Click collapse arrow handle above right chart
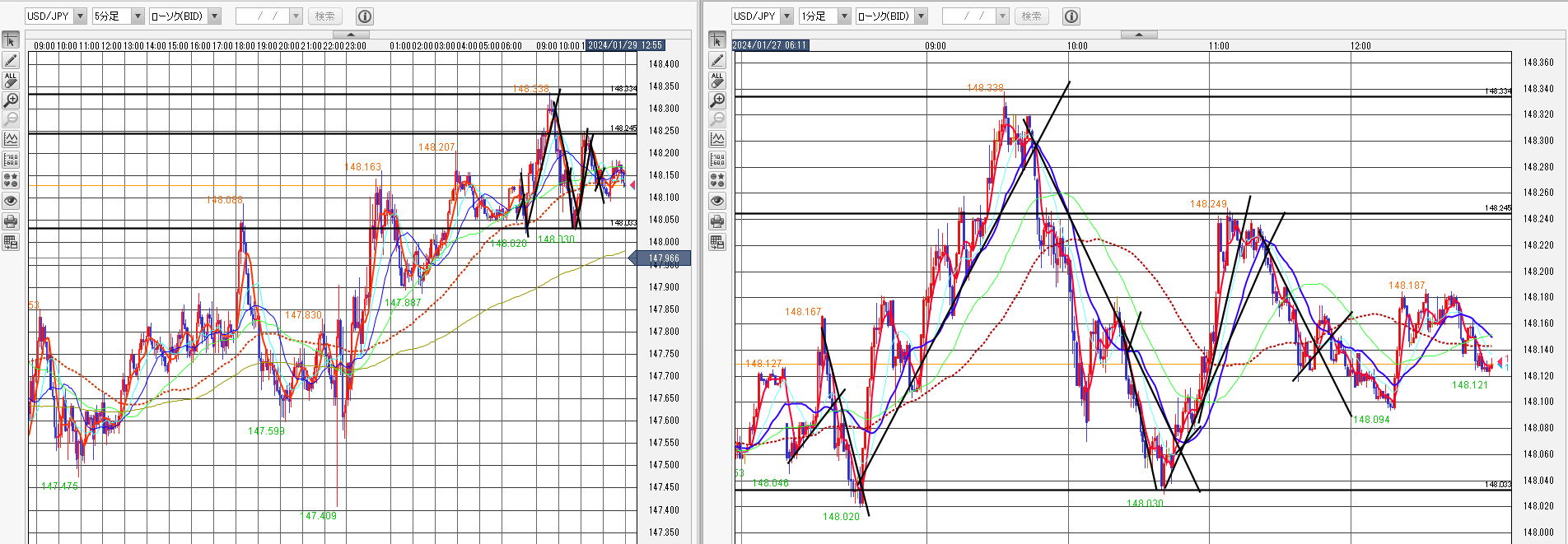Image resolution: width=1568 pixels, height=544 pixels. (x=1140, y=35)
